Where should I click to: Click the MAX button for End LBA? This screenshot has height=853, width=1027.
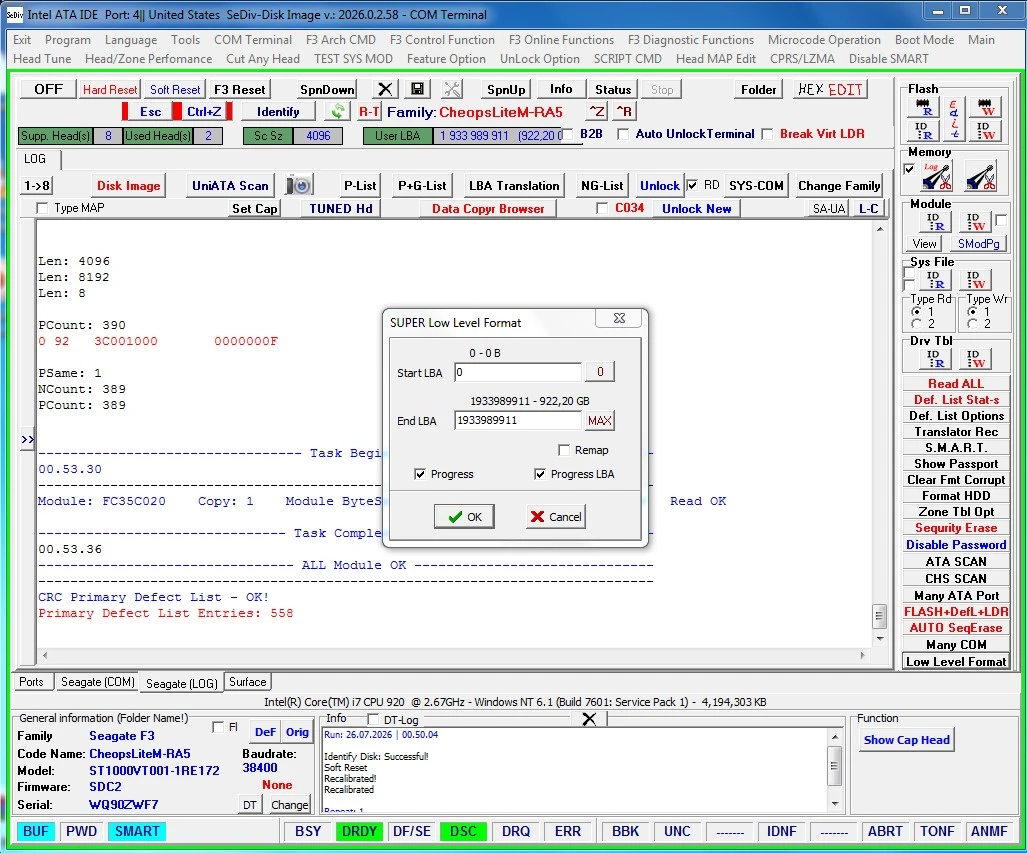(599, 421)
